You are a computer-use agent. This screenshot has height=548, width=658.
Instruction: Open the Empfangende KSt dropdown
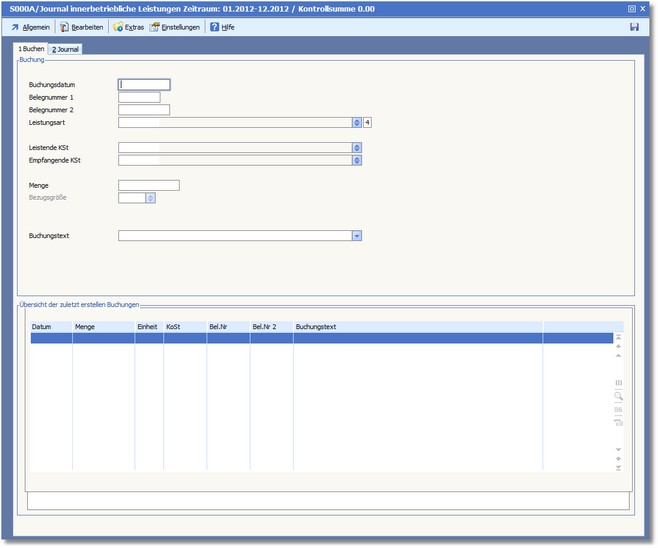(x=356, y=160)
